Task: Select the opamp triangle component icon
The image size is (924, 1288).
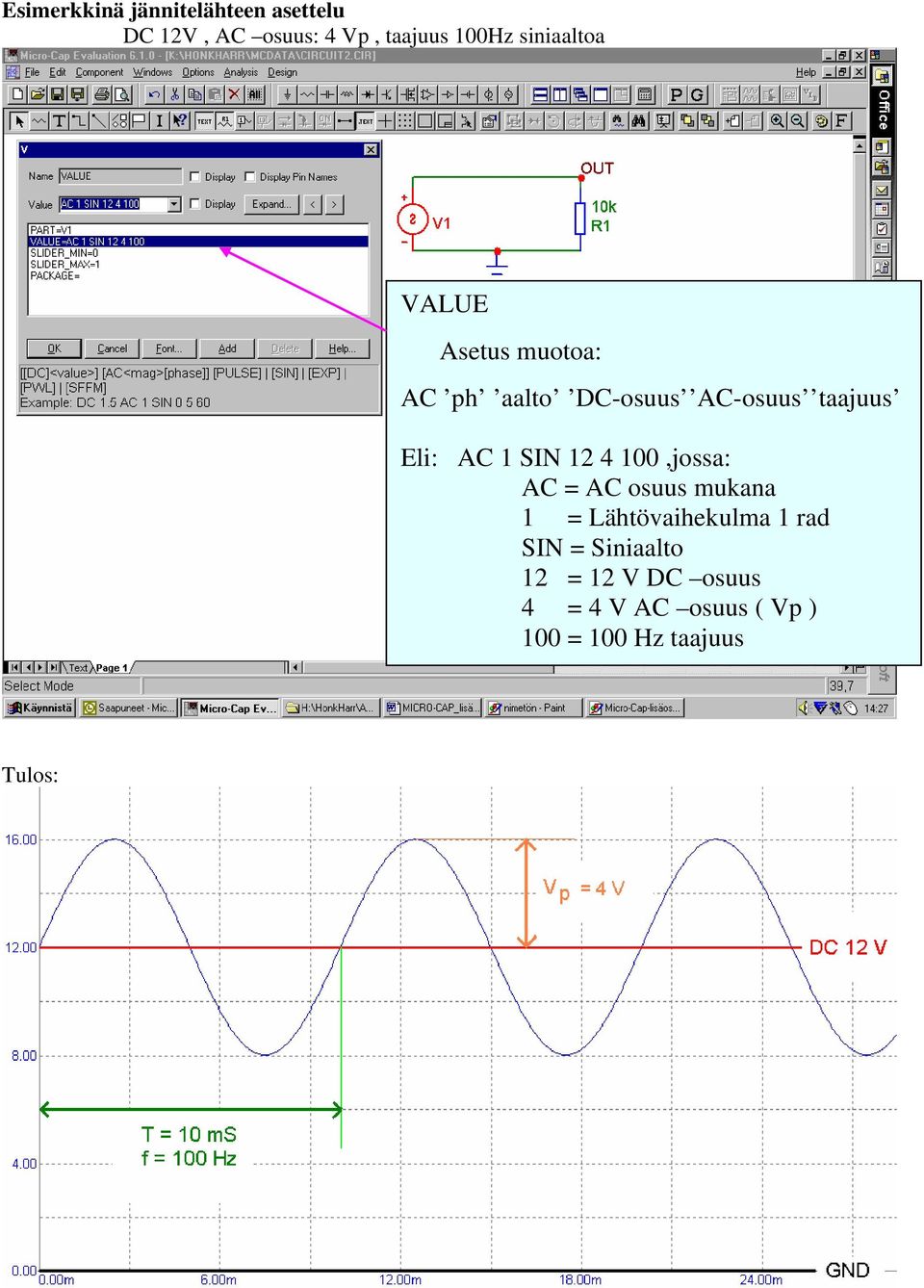Action: (x=427, y=94)
